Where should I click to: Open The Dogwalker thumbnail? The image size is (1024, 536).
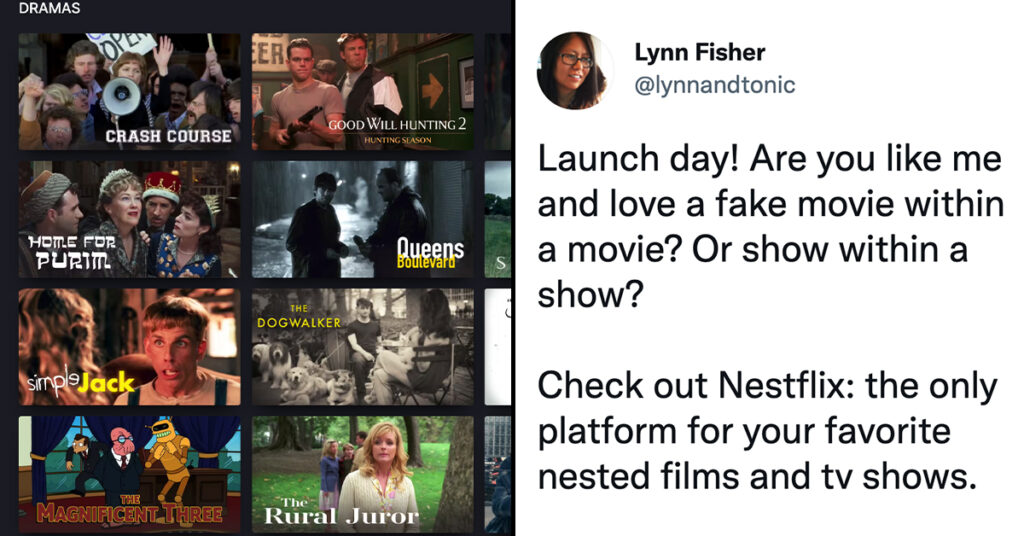[x=363, y=347]
